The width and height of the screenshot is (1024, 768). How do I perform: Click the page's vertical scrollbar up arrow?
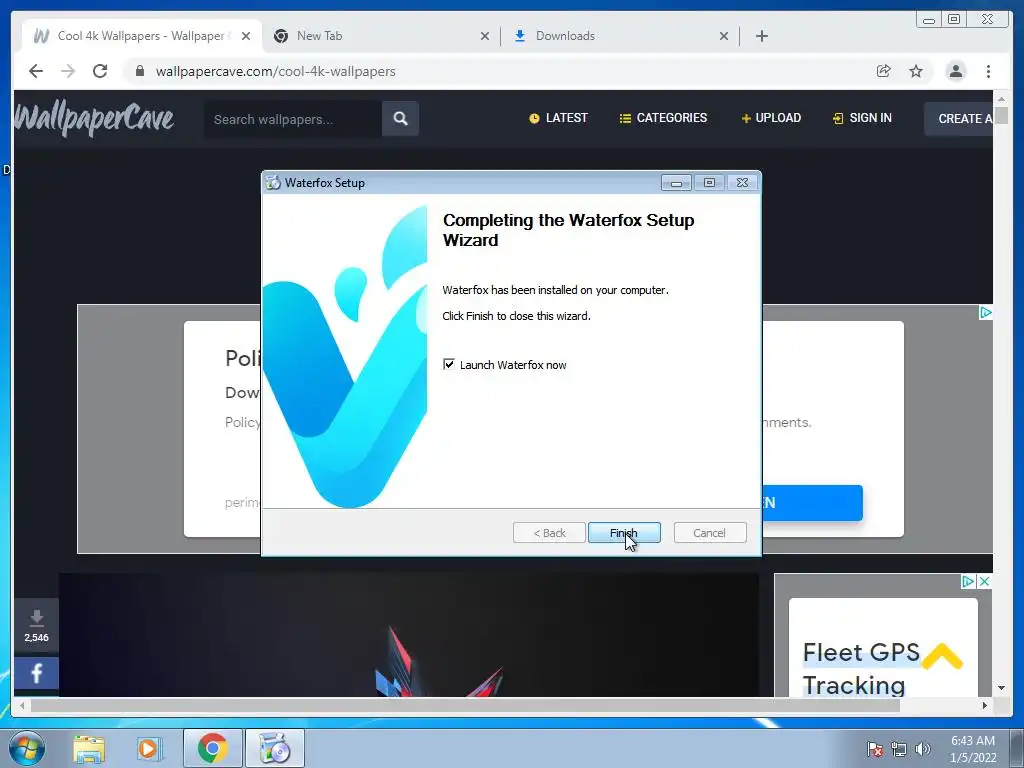pyautogui.click(x=1001, y=99)
